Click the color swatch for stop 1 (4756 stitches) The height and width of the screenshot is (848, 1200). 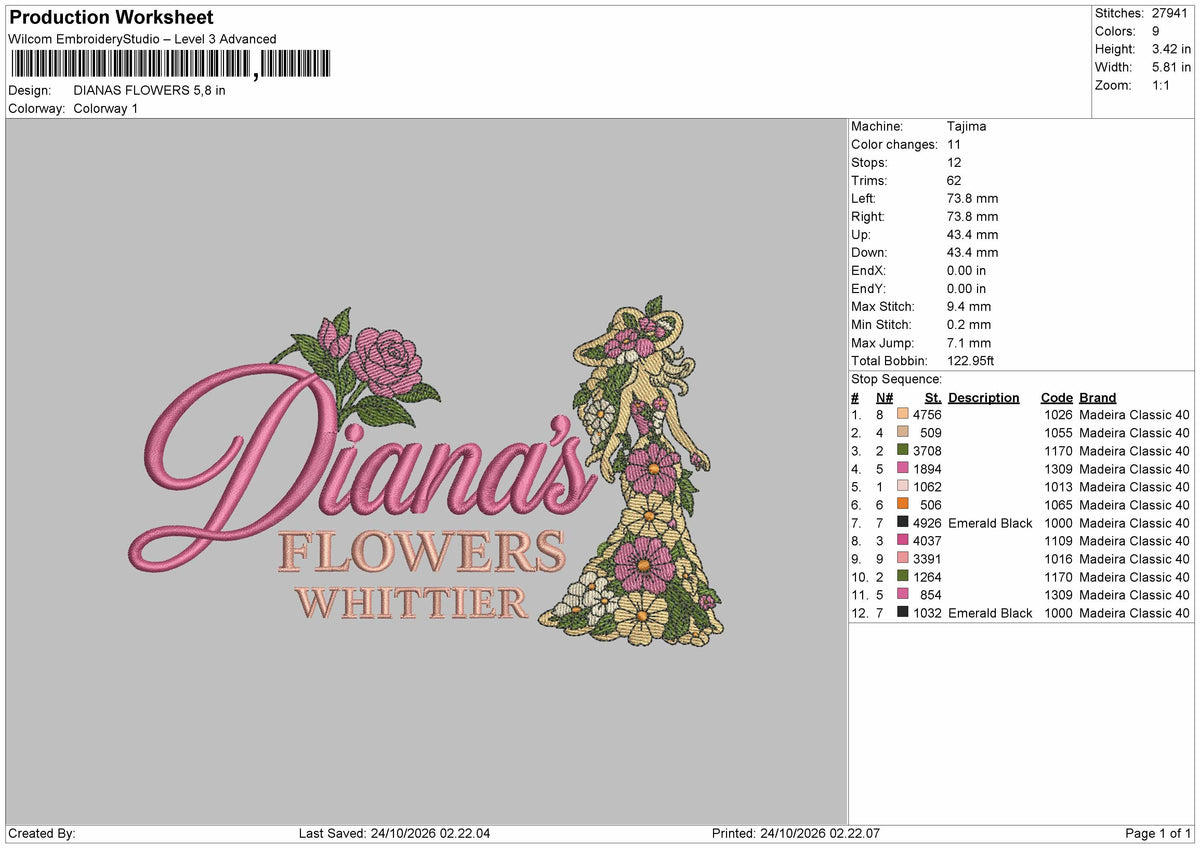coord(903,415)
